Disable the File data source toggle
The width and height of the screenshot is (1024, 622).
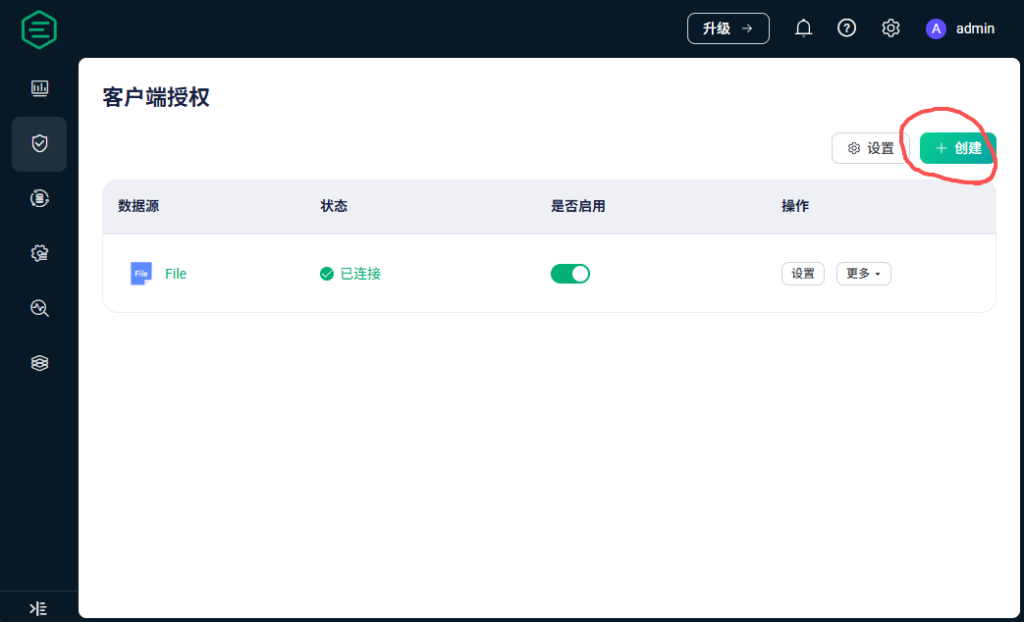570,274
